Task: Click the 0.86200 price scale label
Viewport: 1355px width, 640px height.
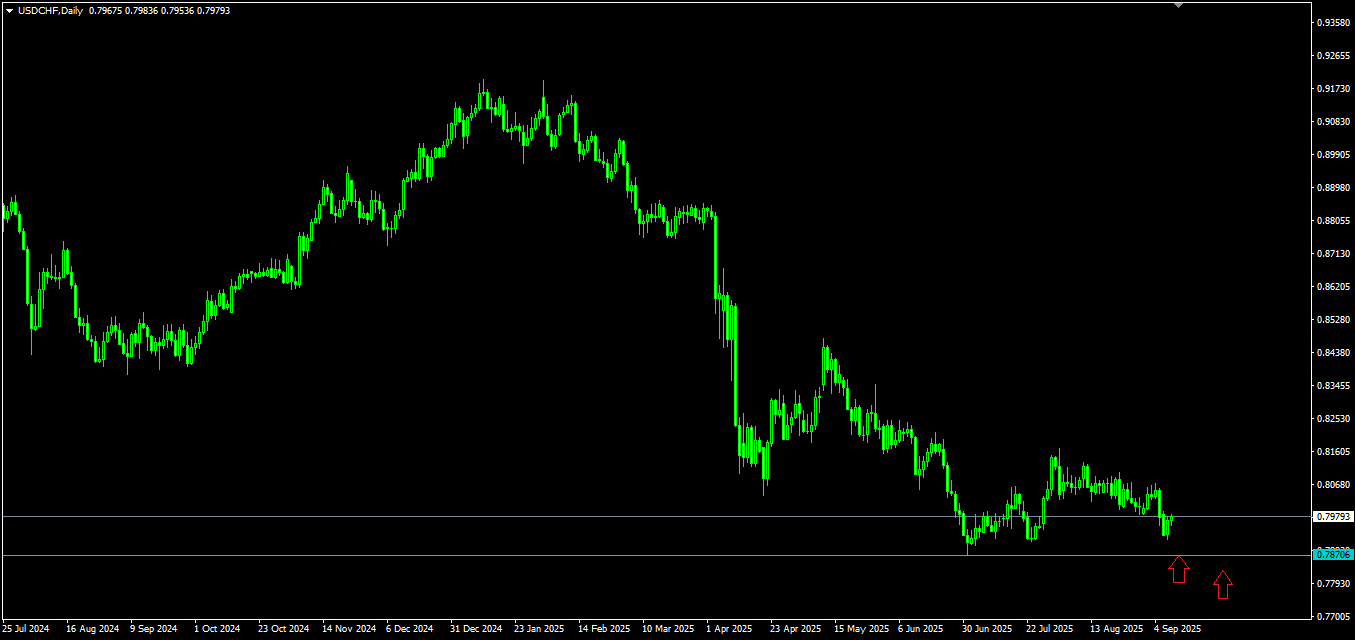Action: (x=1333, y=286)
